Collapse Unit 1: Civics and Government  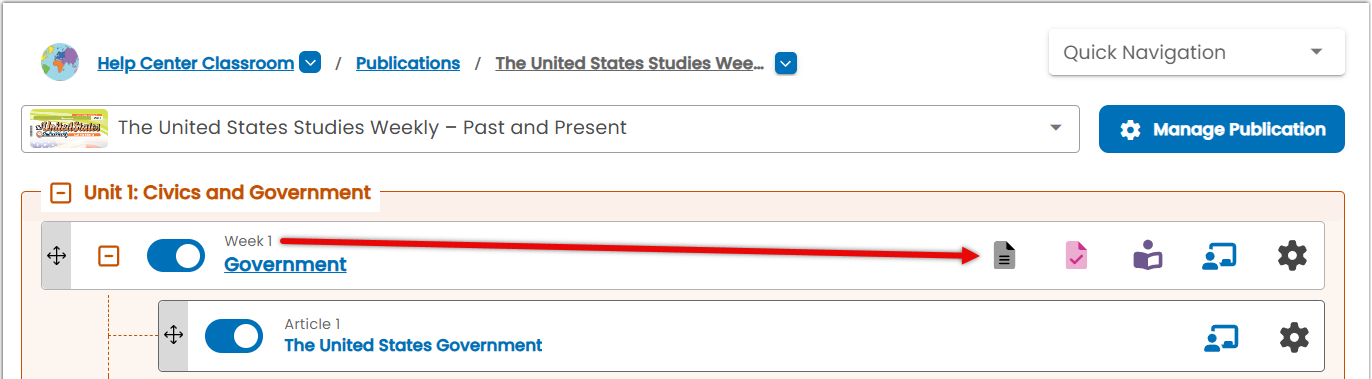(61, 193)
